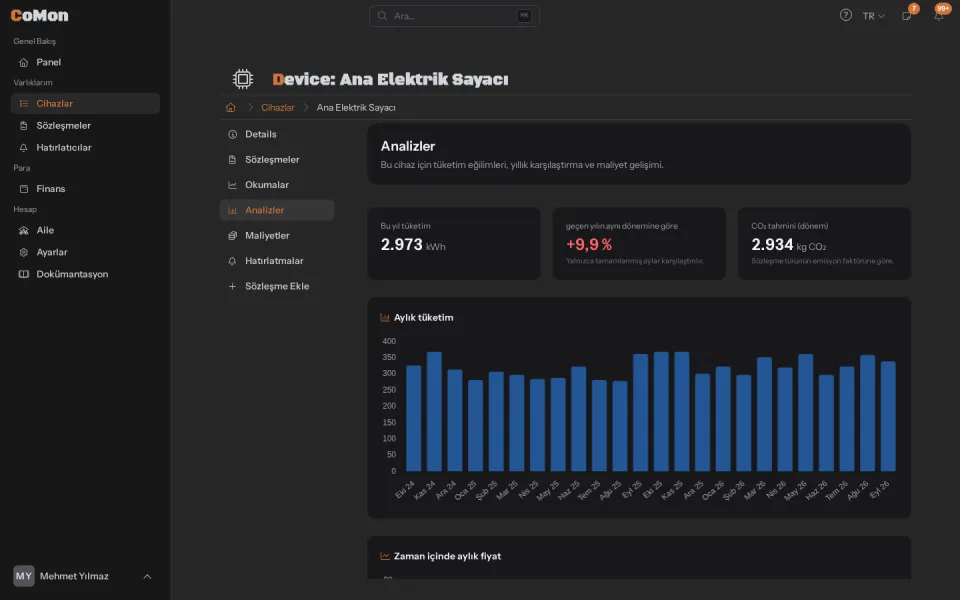Viewport: 960px width, 600px height.
Task: Open the Aile account page
Action: 85,230
